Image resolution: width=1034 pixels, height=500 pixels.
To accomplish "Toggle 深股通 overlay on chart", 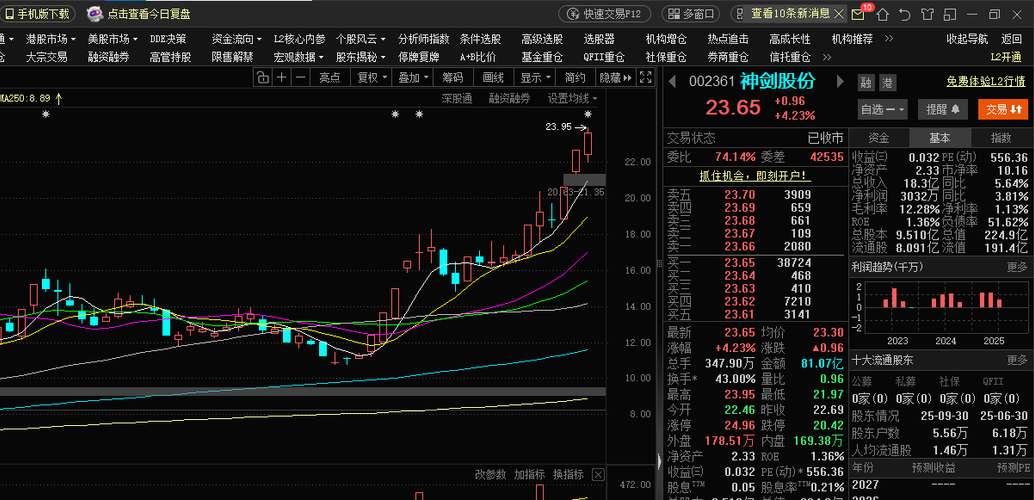I will point(457,98).
